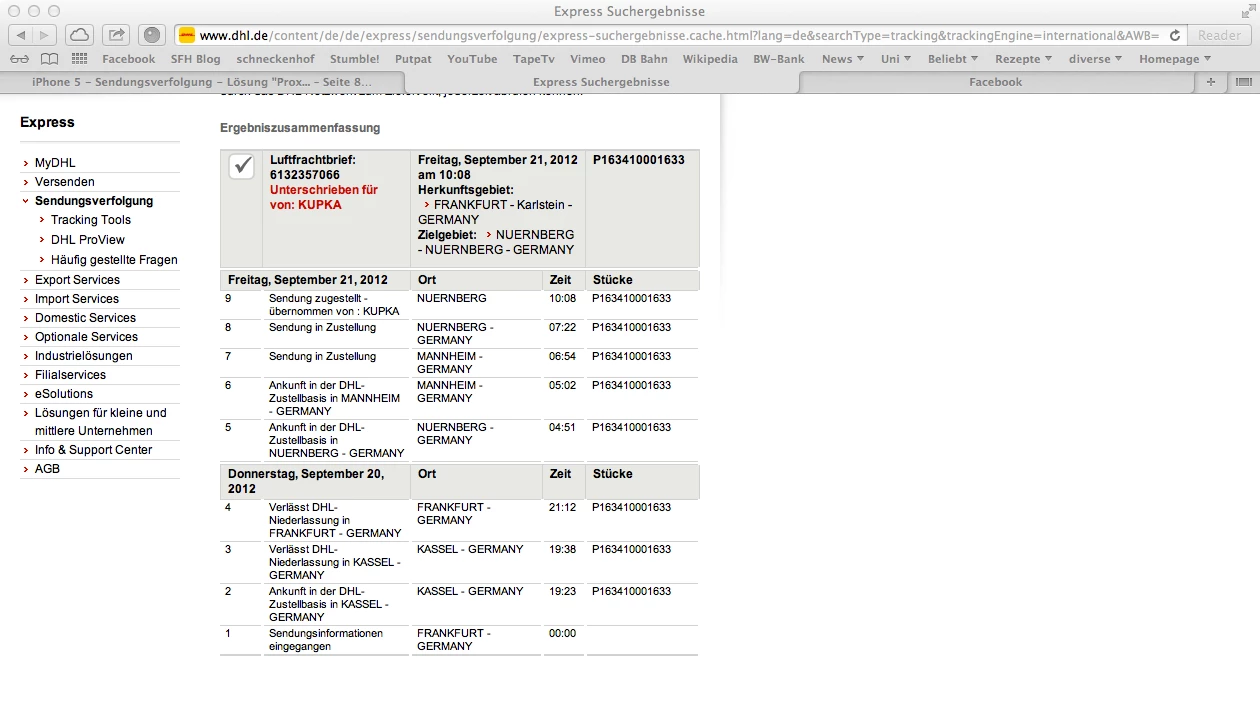Open the Putpat bookmark
Viewport: 1260px width, 721px height.
click(413, 59)
